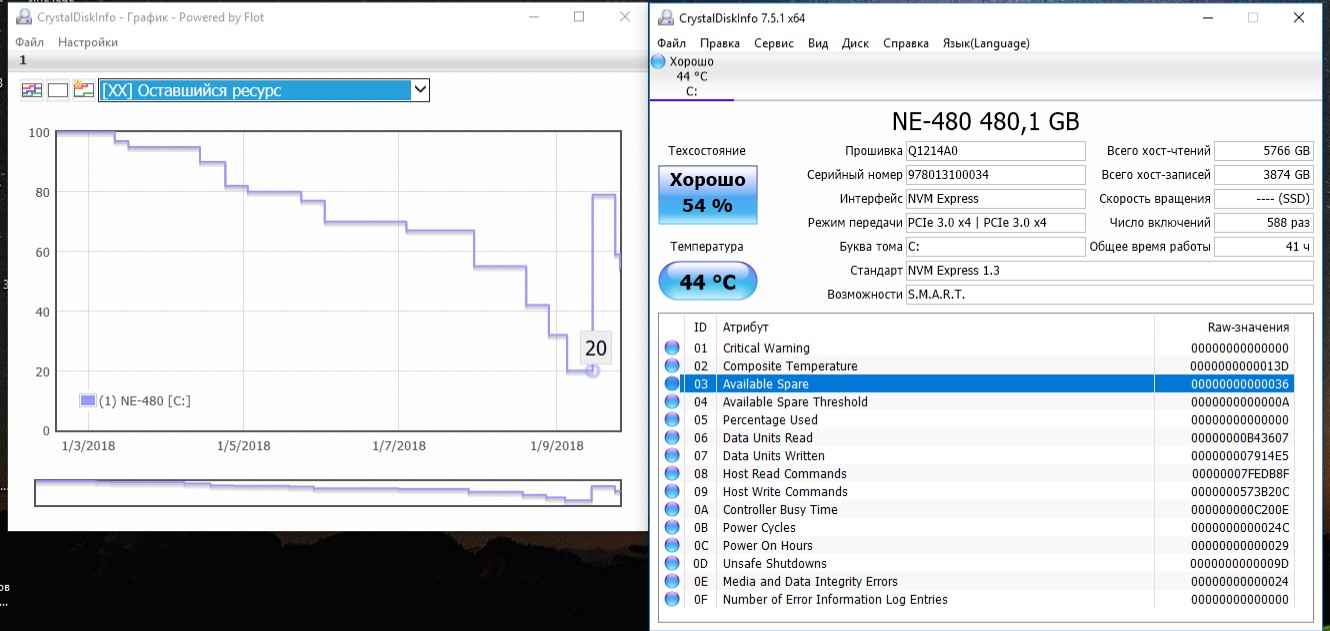Click the Critical Warning status orb
The image size is (1330, 631).
coord(672,348)
